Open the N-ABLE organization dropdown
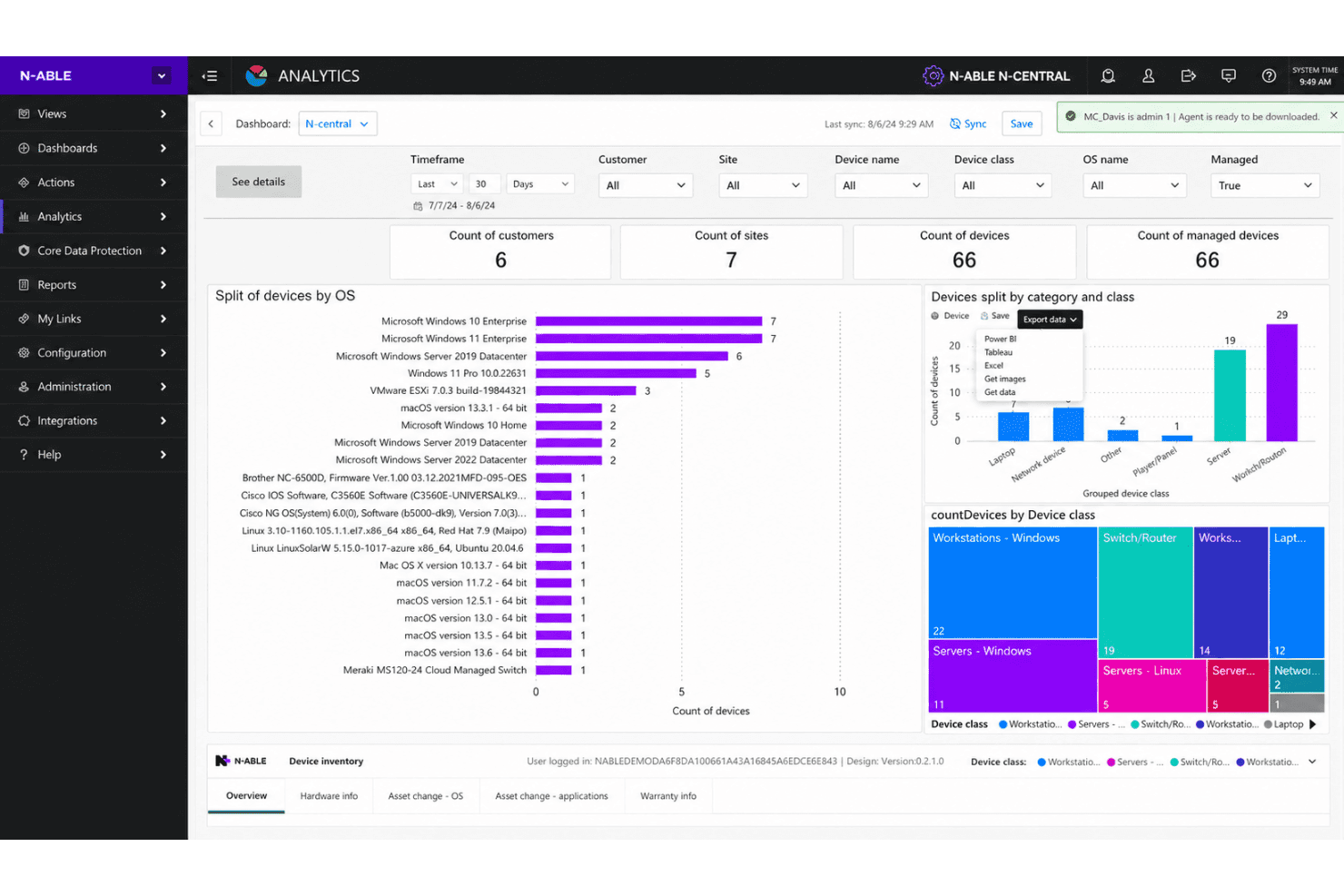The width and height of the screenshot is (1344, 896). point(162,76)
